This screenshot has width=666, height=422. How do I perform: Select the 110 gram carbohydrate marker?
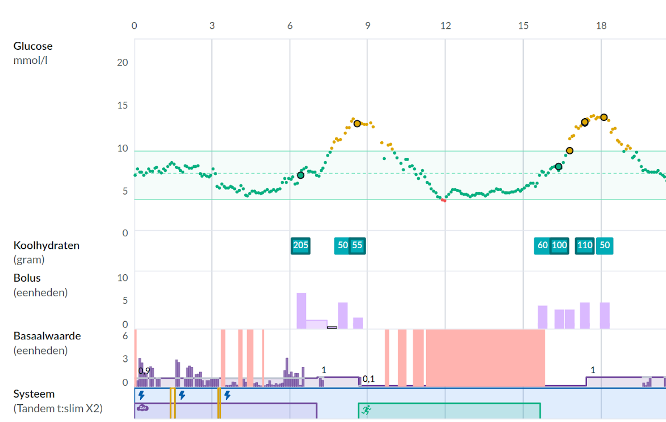pos(585,245)
